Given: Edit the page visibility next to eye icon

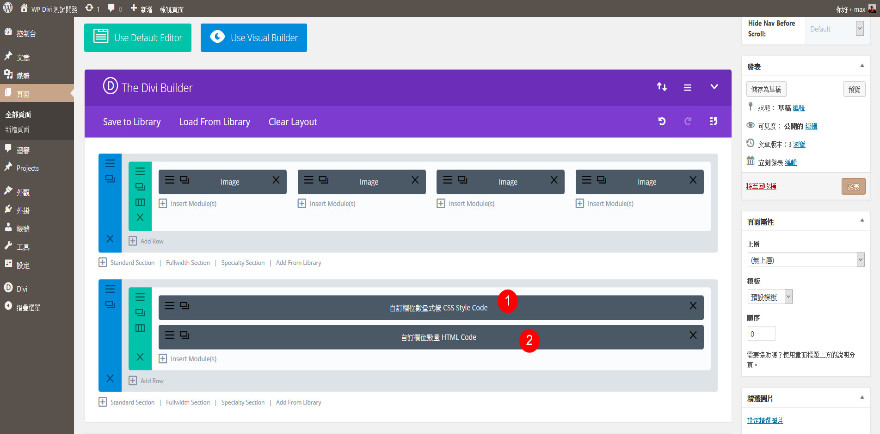Looking at the screenshot, I should coord(812,126).
